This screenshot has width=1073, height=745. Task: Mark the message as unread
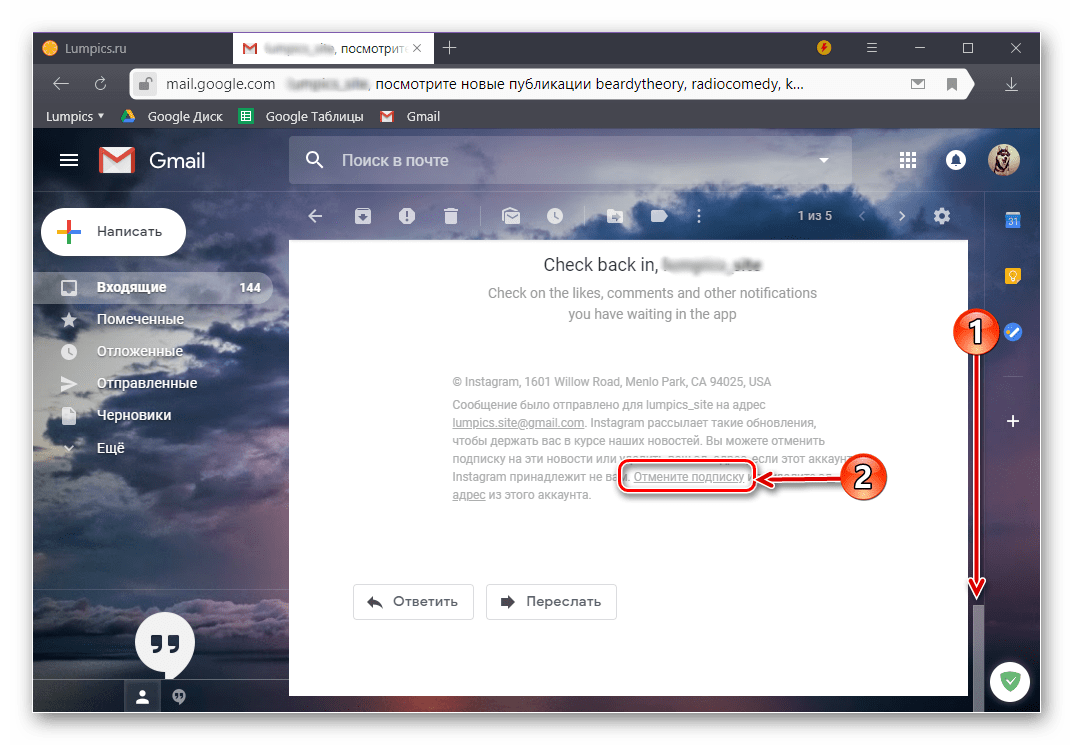[510, 216]
